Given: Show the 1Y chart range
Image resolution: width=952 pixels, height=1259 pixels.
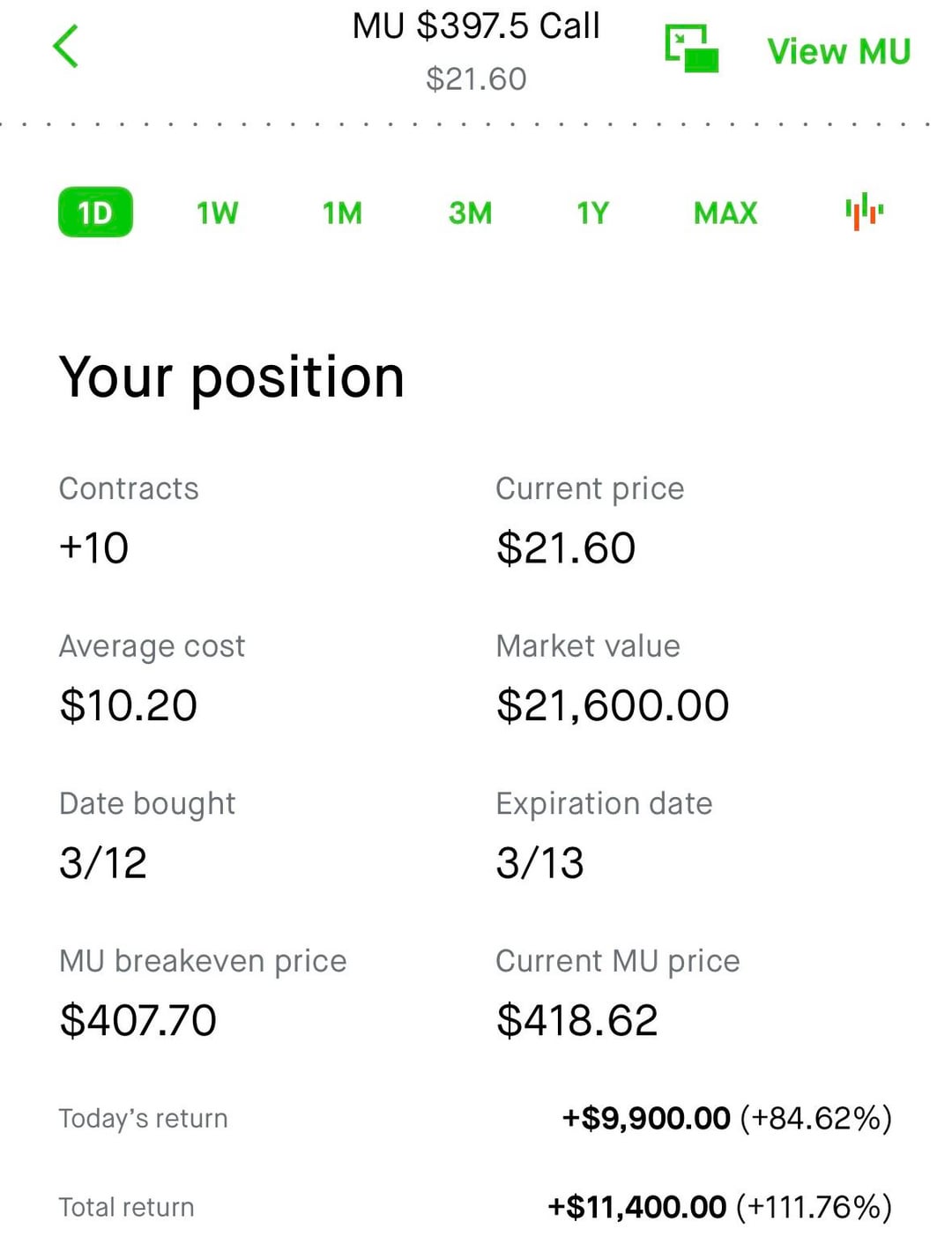Looking at the screenshot, I should click(x=592, y=212).
